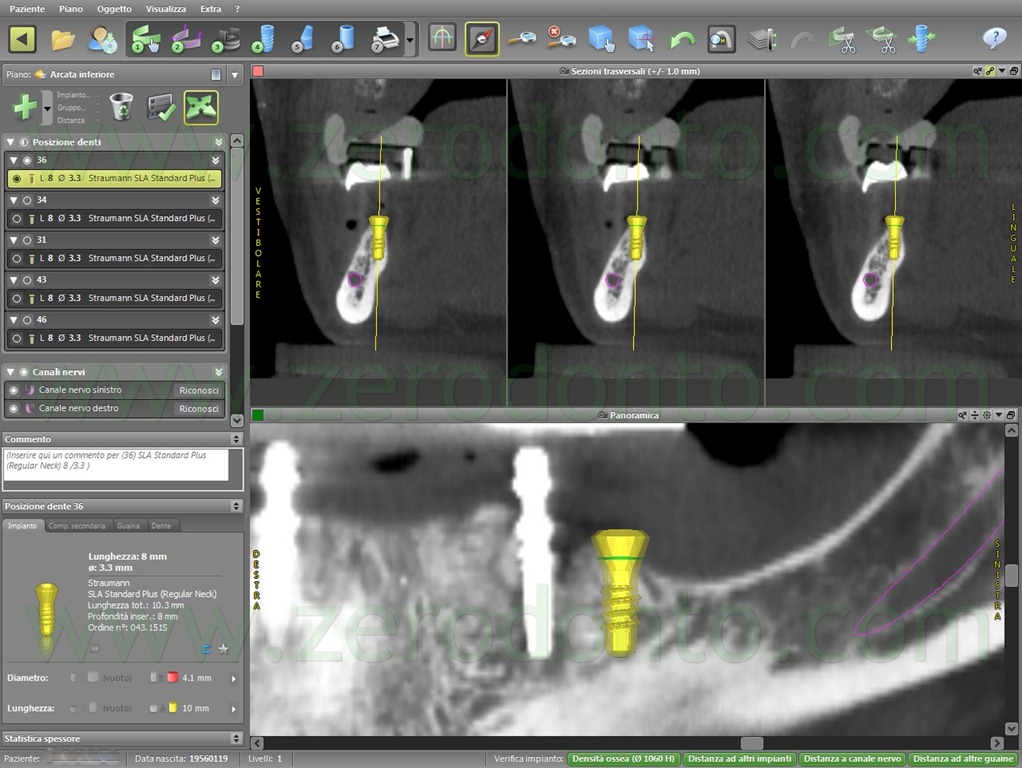The width and height of the screenshot is (1022, 768).
Task: Open the help question mark bubble
Action: tap(995, 38)
